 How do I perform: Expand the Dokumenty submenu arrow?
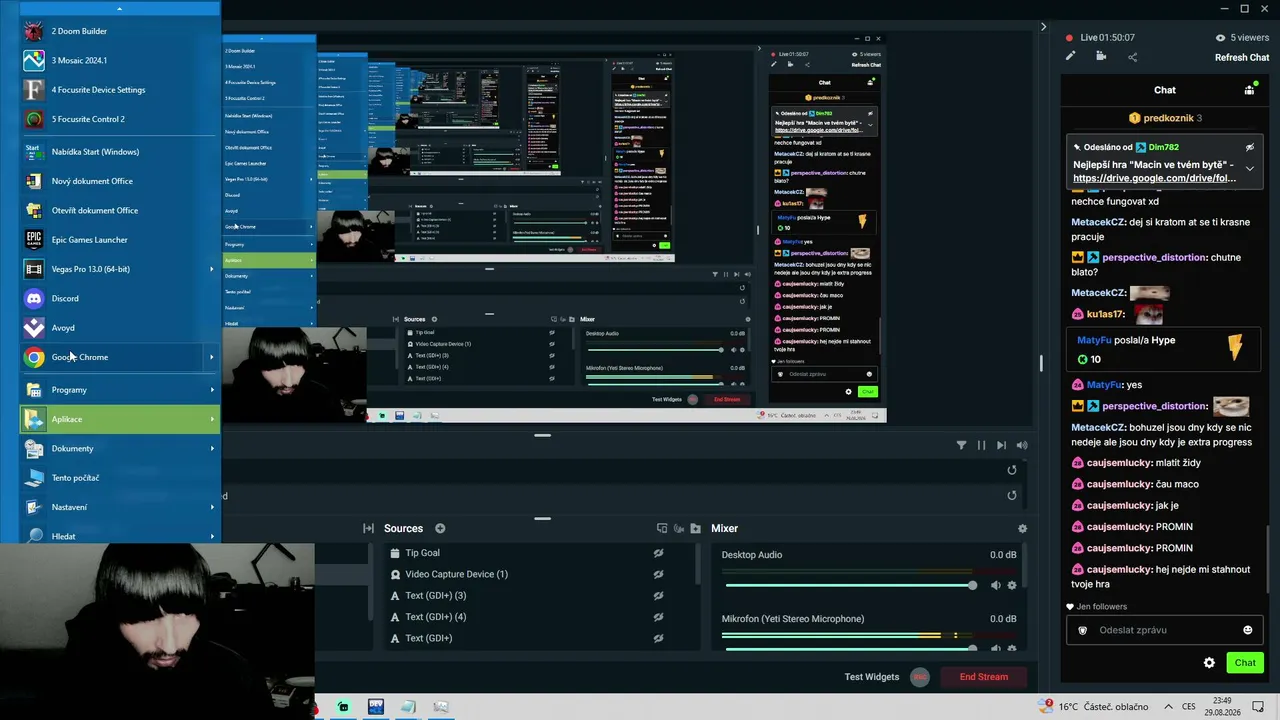[x=212, y=449]
